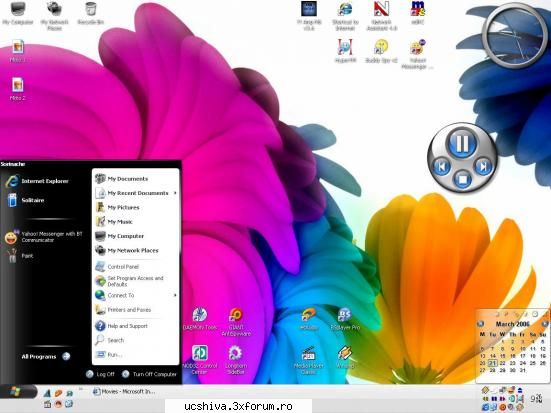Skip to previous track on media widget
The height and width of the screenshot is (413, 551).
[441, 166]
